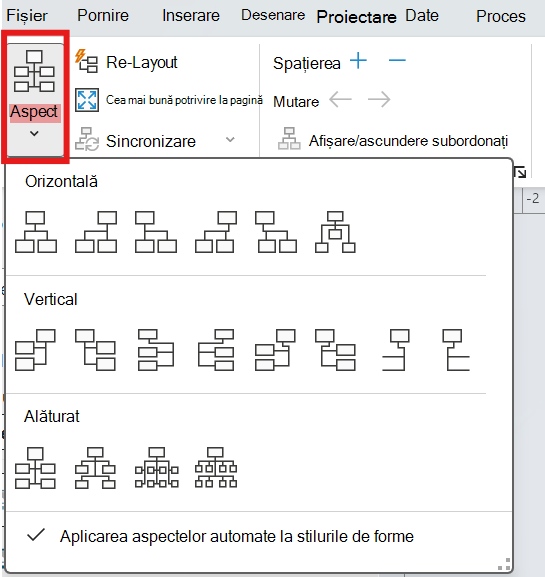The width and height of the screenshot is (545, 577).
Task: Select the first Vertical layout option
Action: [35, 350]
